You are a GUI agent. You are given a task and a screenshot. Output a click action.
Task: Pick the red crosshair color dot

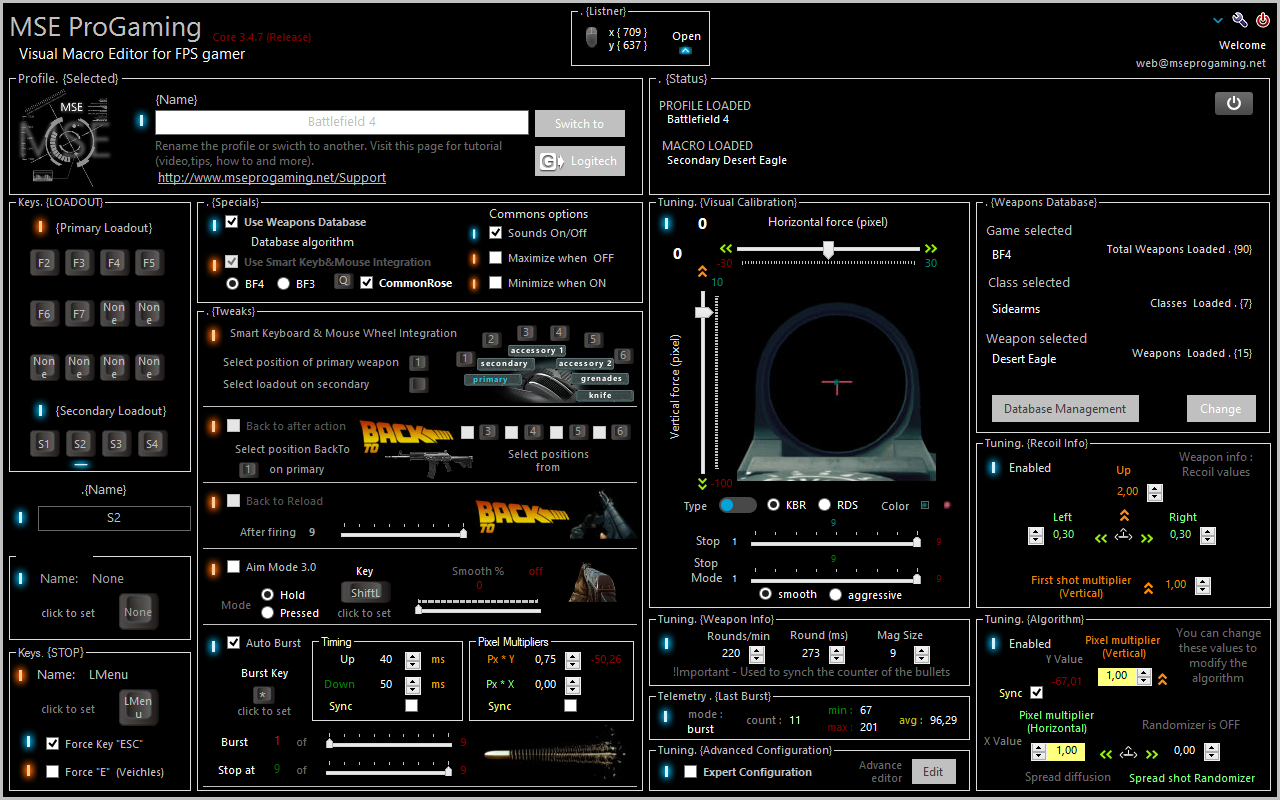click(x=946, y=505)
